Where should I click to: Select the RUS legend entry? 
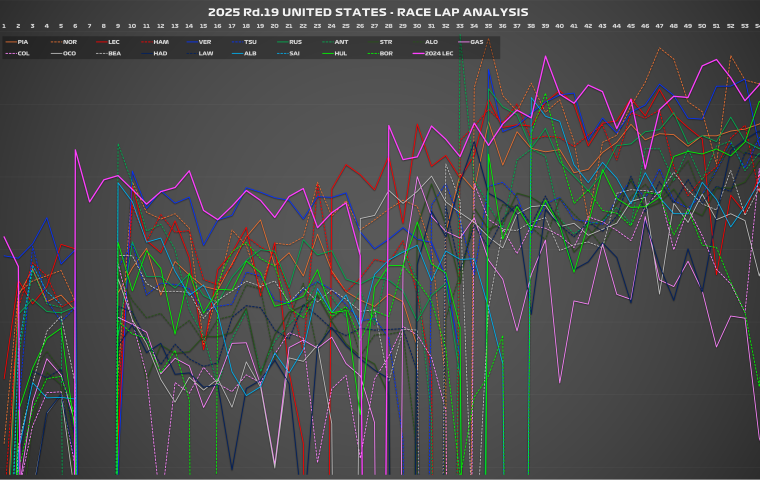coord(295,42)
